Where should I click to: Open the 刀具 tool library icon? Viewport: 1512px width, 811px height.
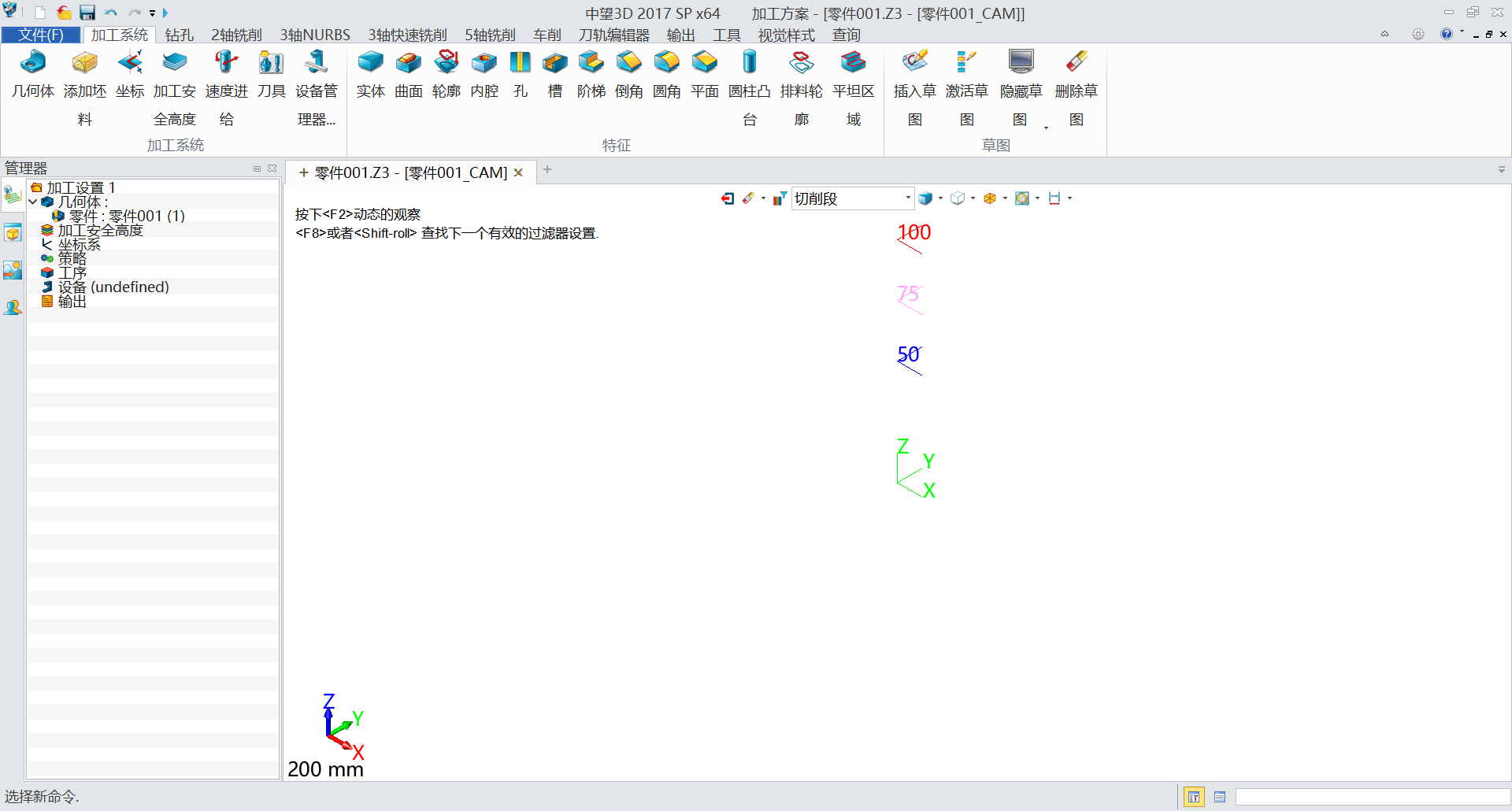tap(272, 63)
